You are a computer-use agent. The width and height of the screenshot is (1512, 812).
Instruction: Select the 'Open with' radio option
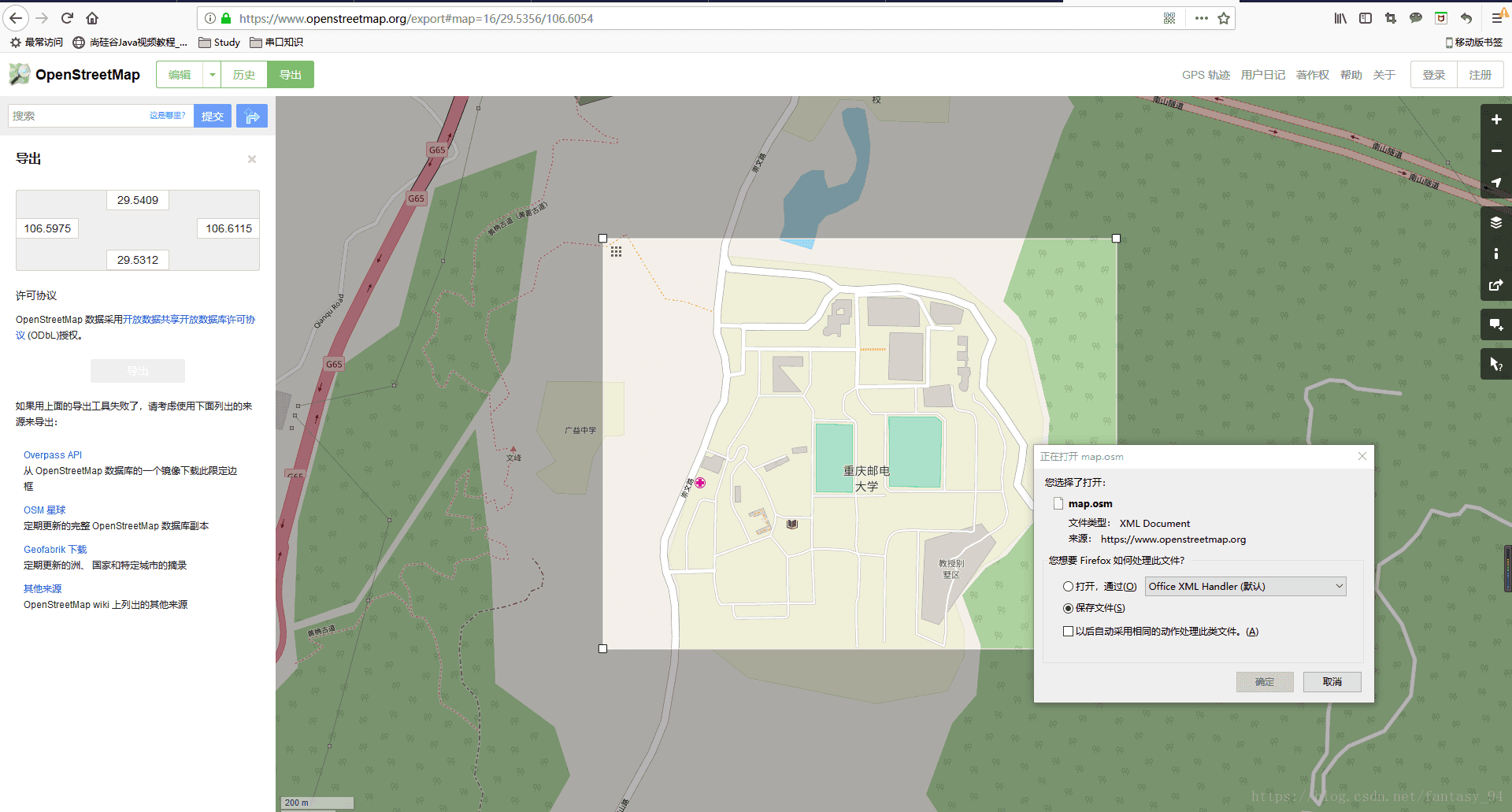(x=1068, y=587)
